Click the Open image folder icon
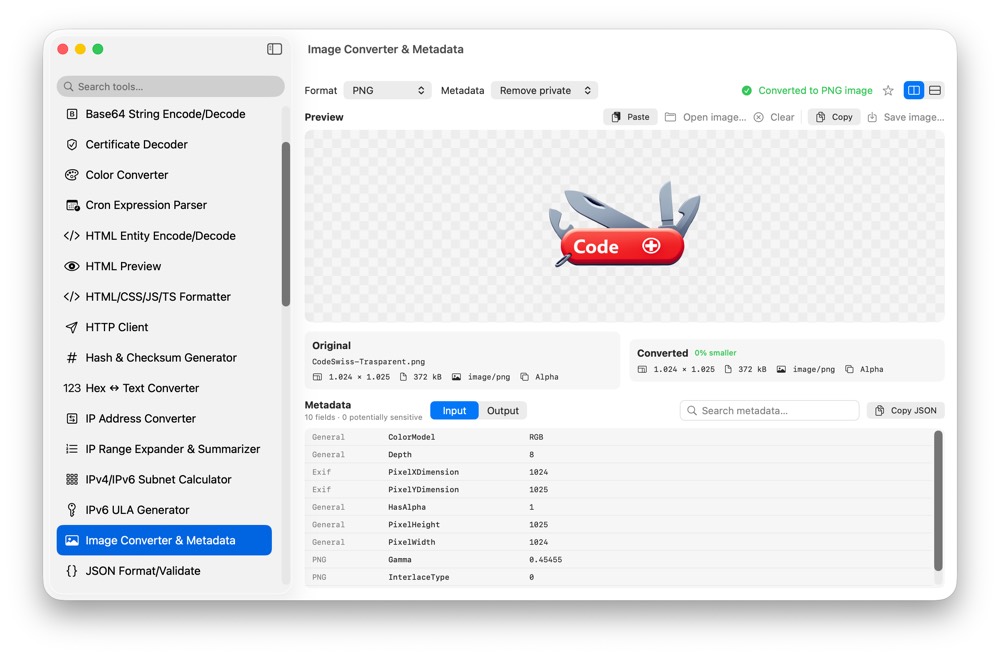The image size is (1000, 657). (670, 117)
